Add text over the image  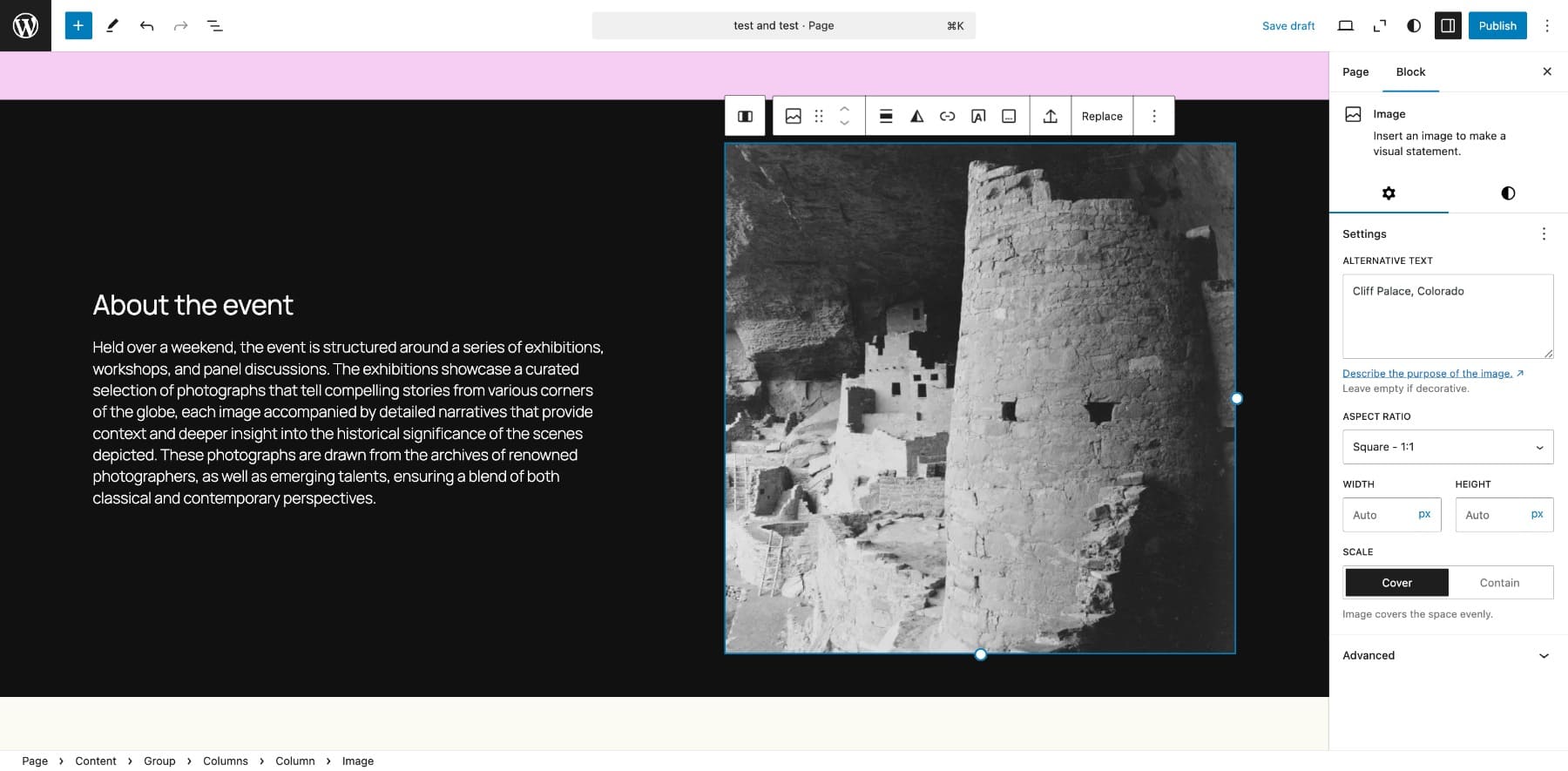(x=978, y=116)
